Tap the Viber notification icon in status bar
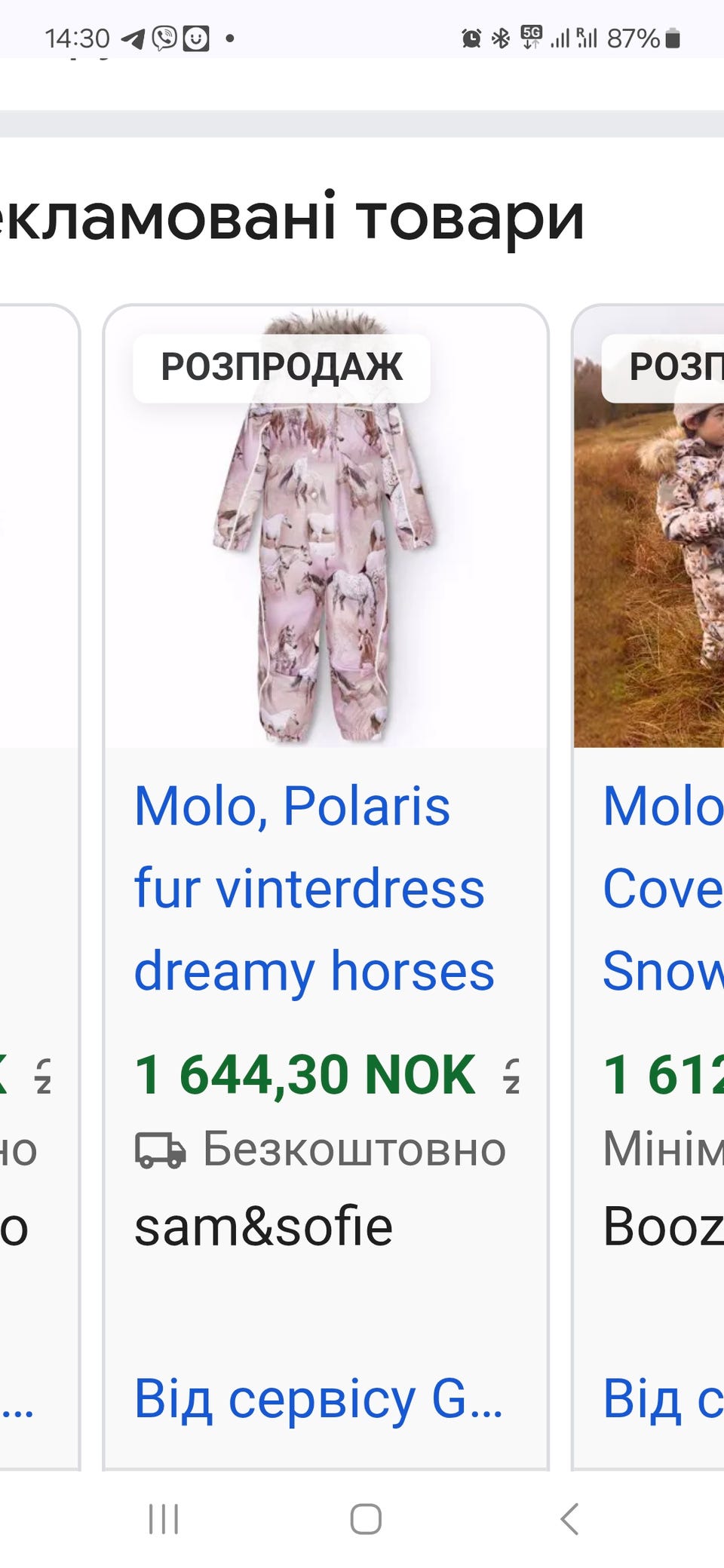The width and height of the screenshot is (724, 1568). coord(164,38)
